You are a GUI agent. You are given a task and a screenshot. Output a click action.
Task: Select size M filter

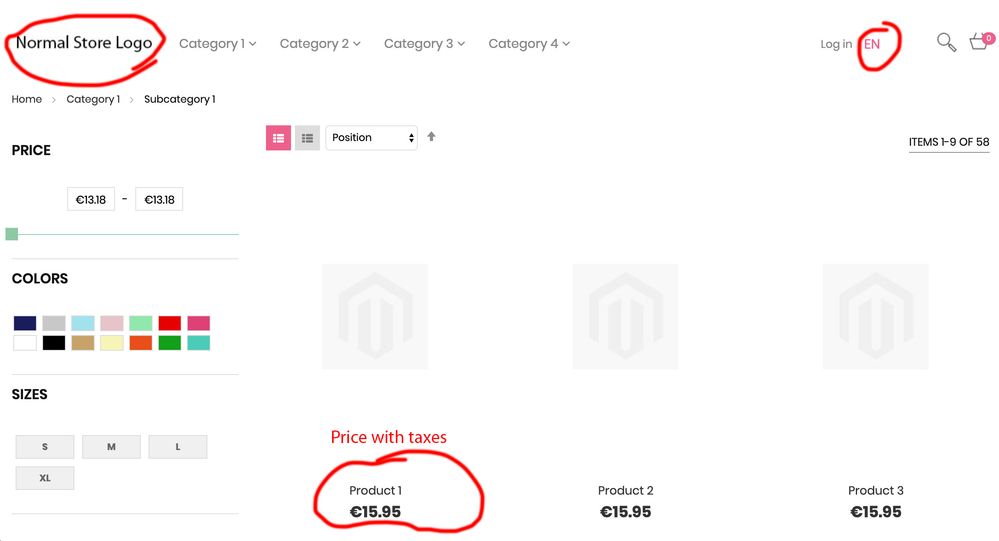tap(111, 447)
